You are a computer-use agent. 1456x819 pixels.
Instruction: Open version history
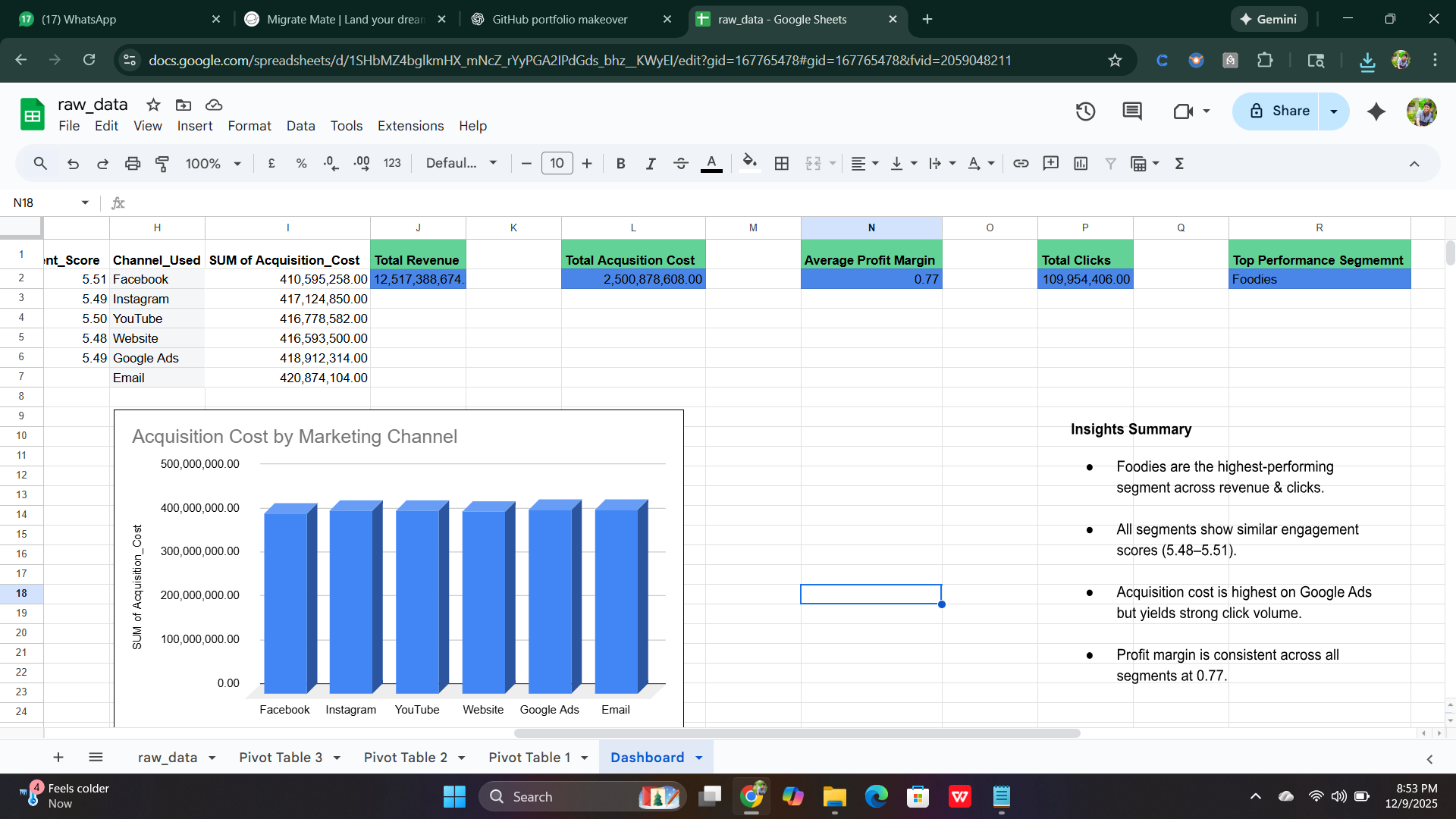point(1085,111)
